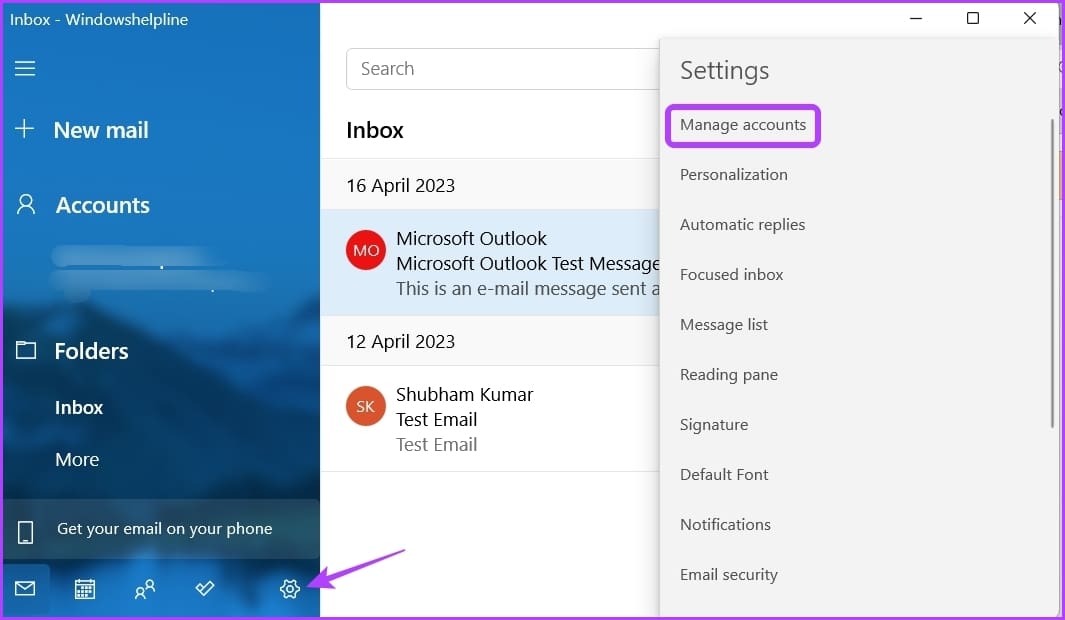Click the Accounts person icon
This screenshot has height=620, width=1065.
(26, 204)
